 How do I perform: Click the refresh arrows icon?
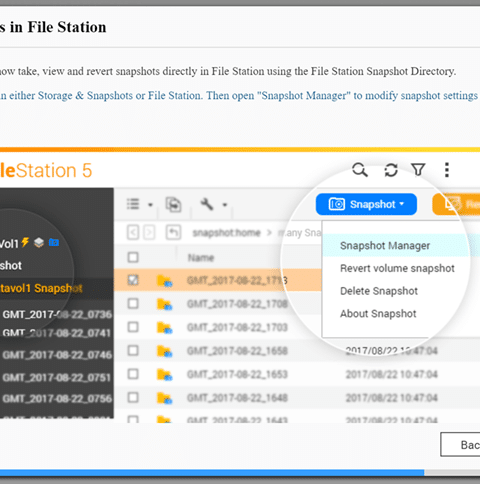[391, 170]
